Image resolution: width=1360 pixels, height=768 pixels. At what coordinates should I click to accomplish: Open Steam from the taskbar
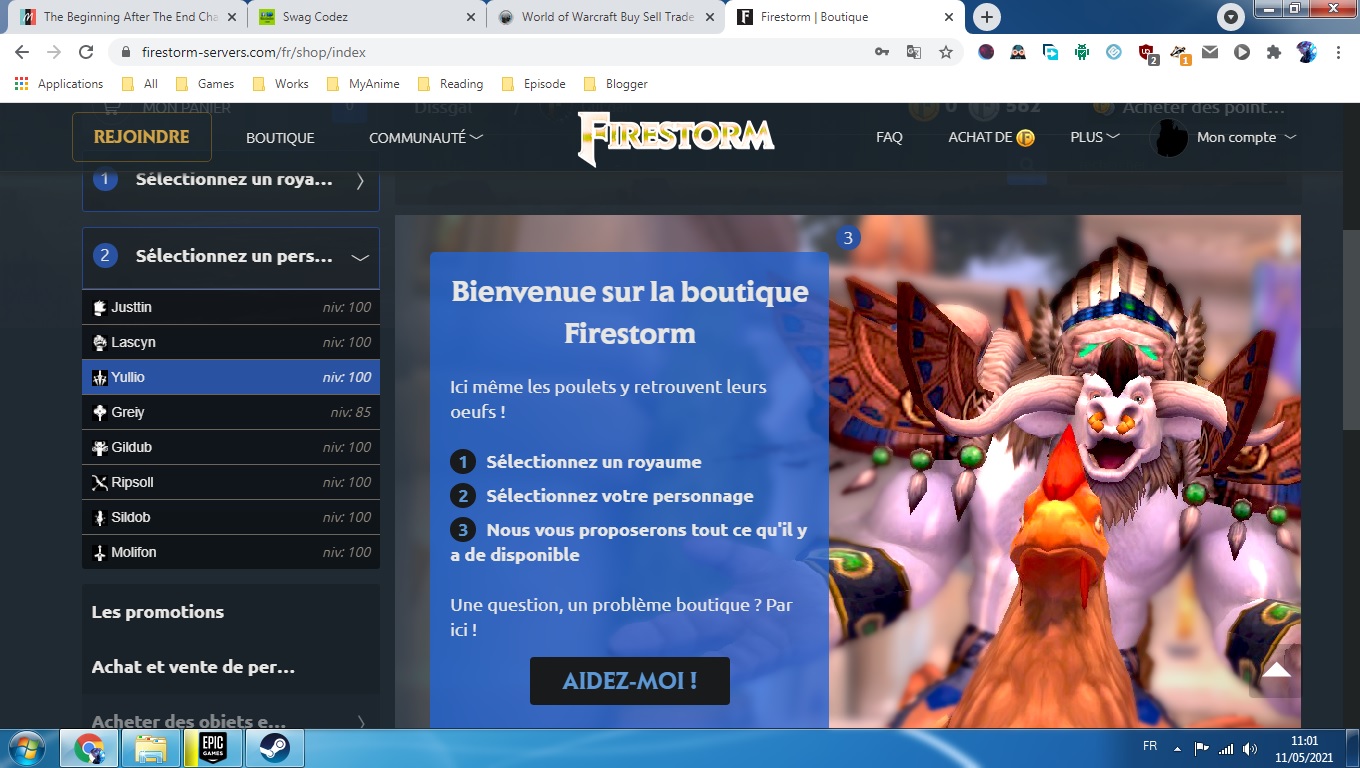coord(273,748)
